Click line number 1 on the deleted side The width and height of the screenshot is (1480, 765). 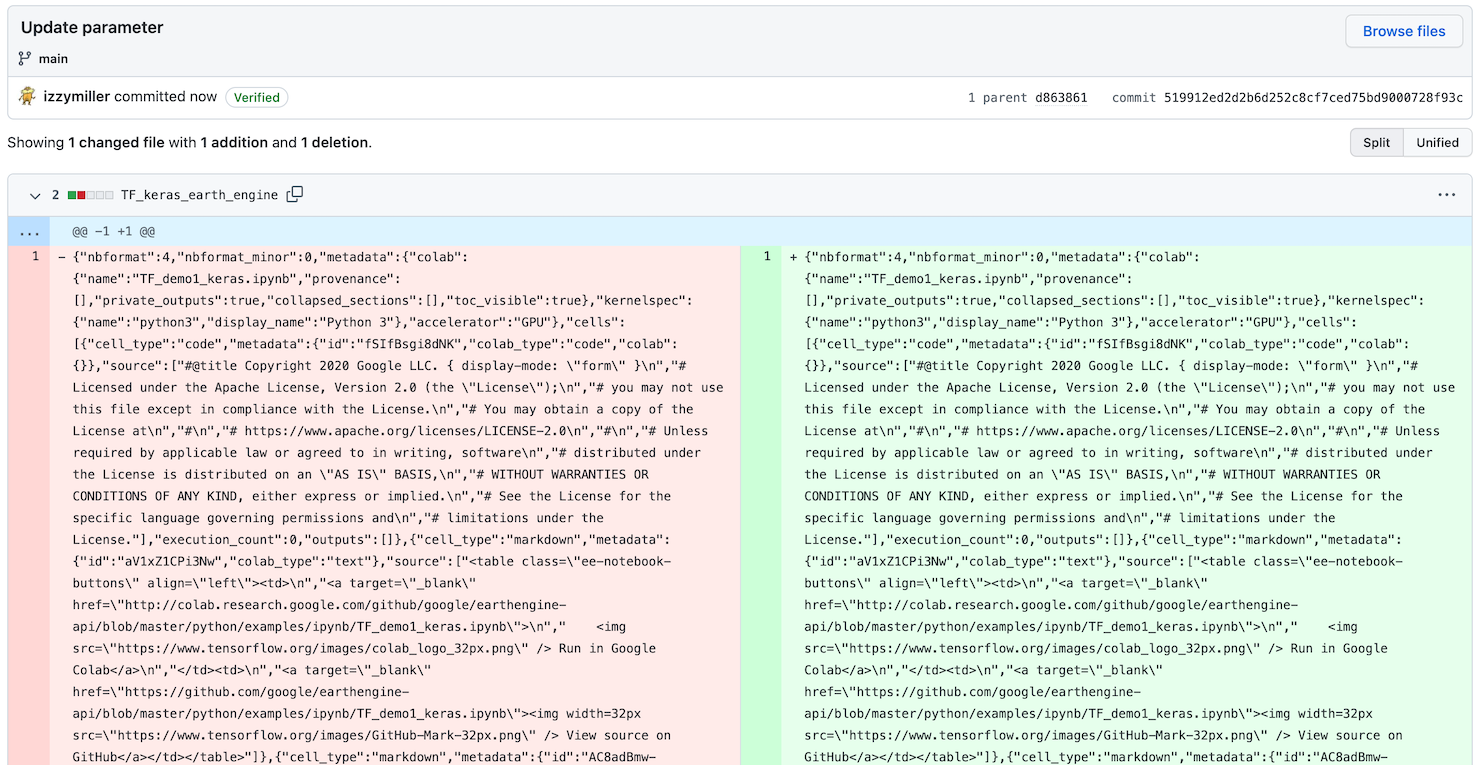click(35, 256)
